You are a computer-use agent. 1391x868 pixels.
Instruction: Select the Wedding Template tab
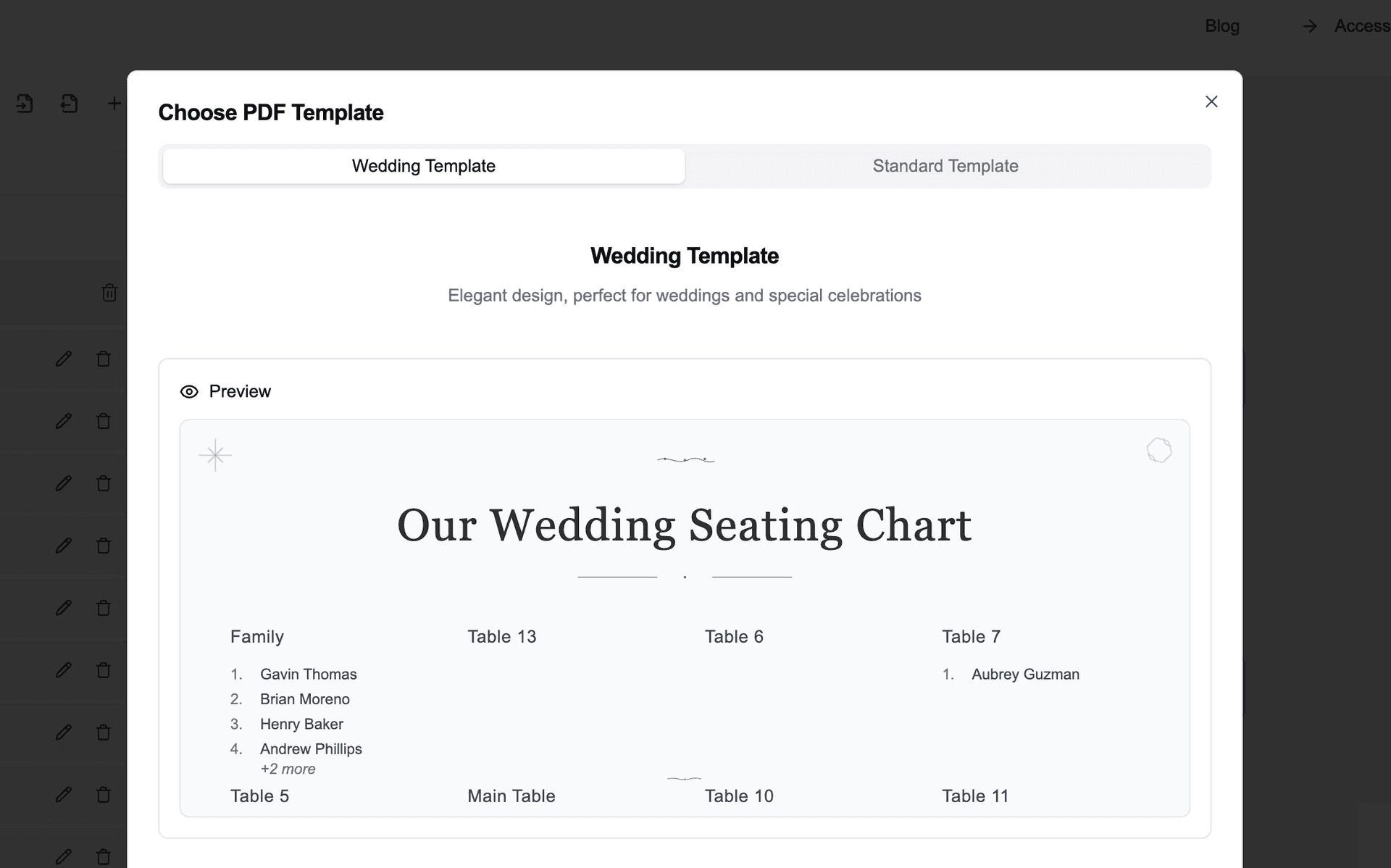[423, 166]
